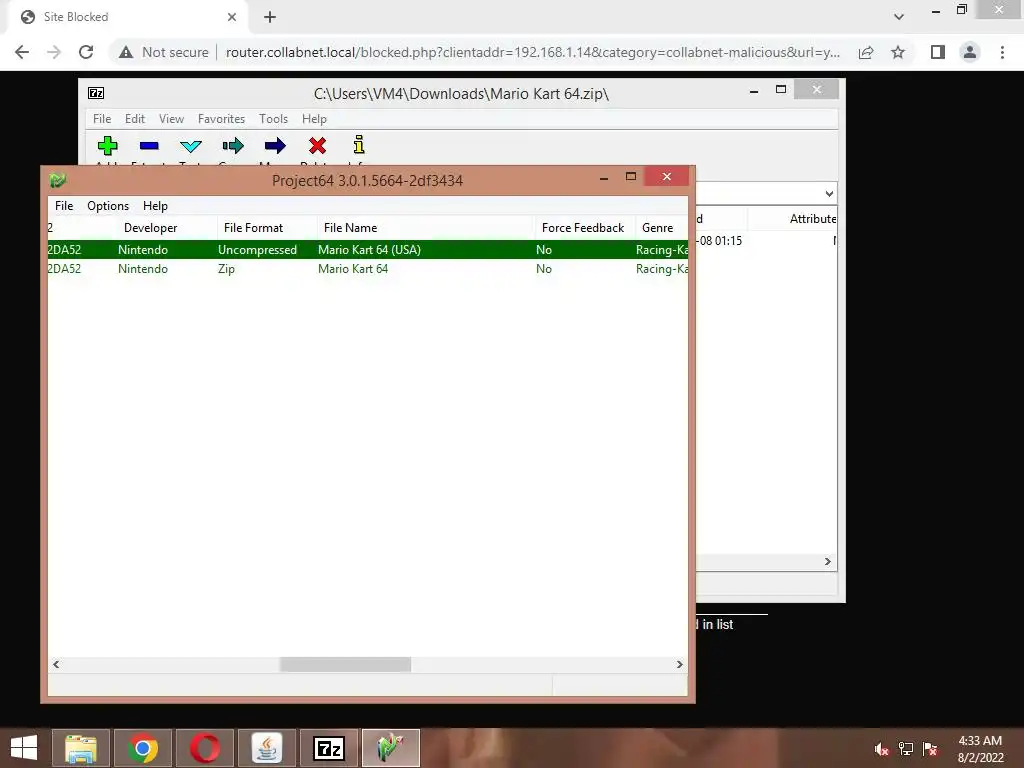Click the 7-Zip Move arrow icon
1024x768 pixels.
click(x=275, y=146)
